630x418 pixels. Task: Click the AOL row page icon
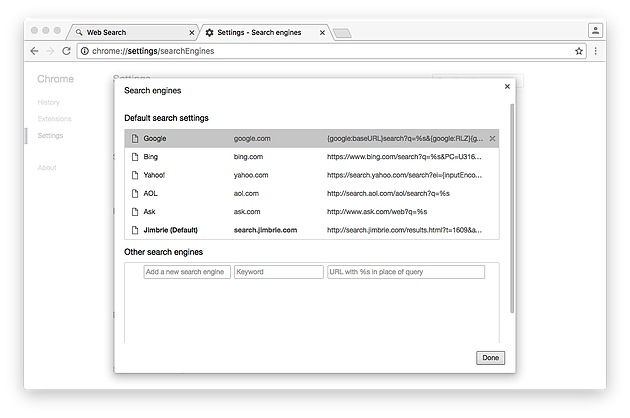[135, 193]
